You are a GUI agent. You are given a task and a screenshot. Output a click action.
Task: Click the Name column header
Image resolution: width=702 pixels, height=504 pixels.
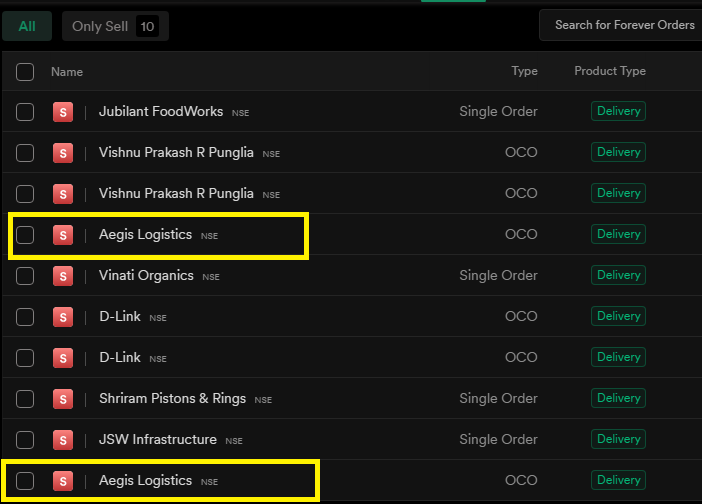(67, 72)
